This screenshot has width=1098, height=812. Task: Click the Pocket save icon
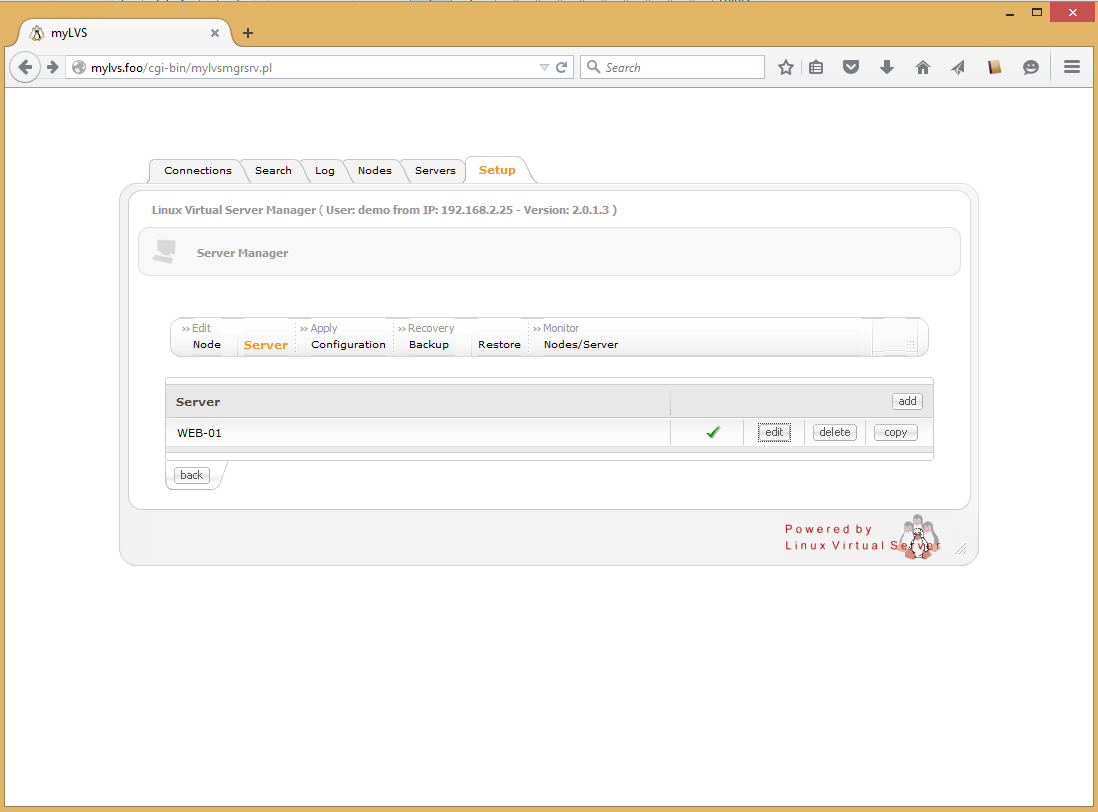[x=851, y=67]
